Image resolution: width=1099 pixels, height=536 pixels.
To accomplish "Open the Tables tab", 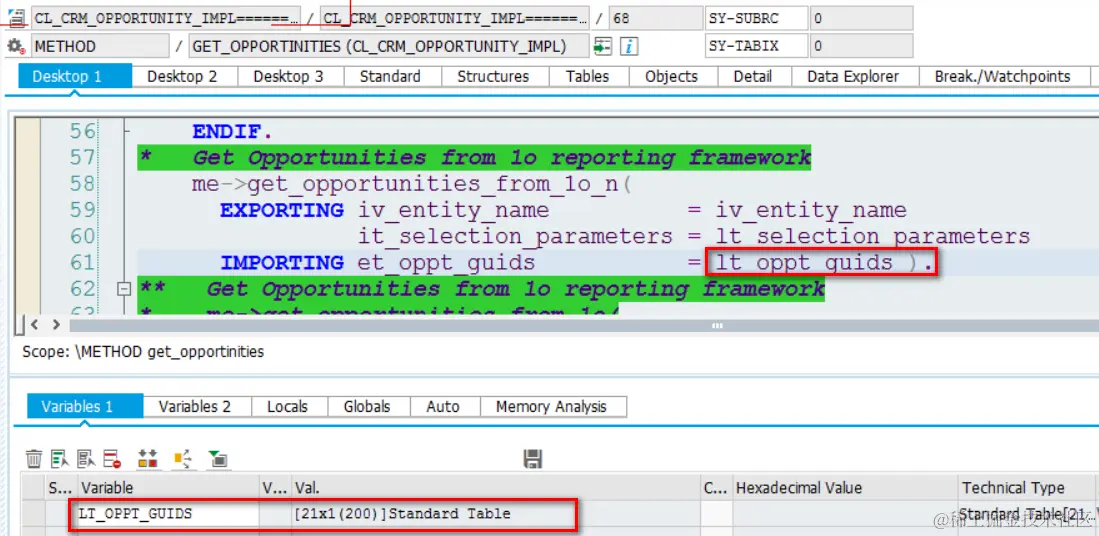I will click(587, 76).
